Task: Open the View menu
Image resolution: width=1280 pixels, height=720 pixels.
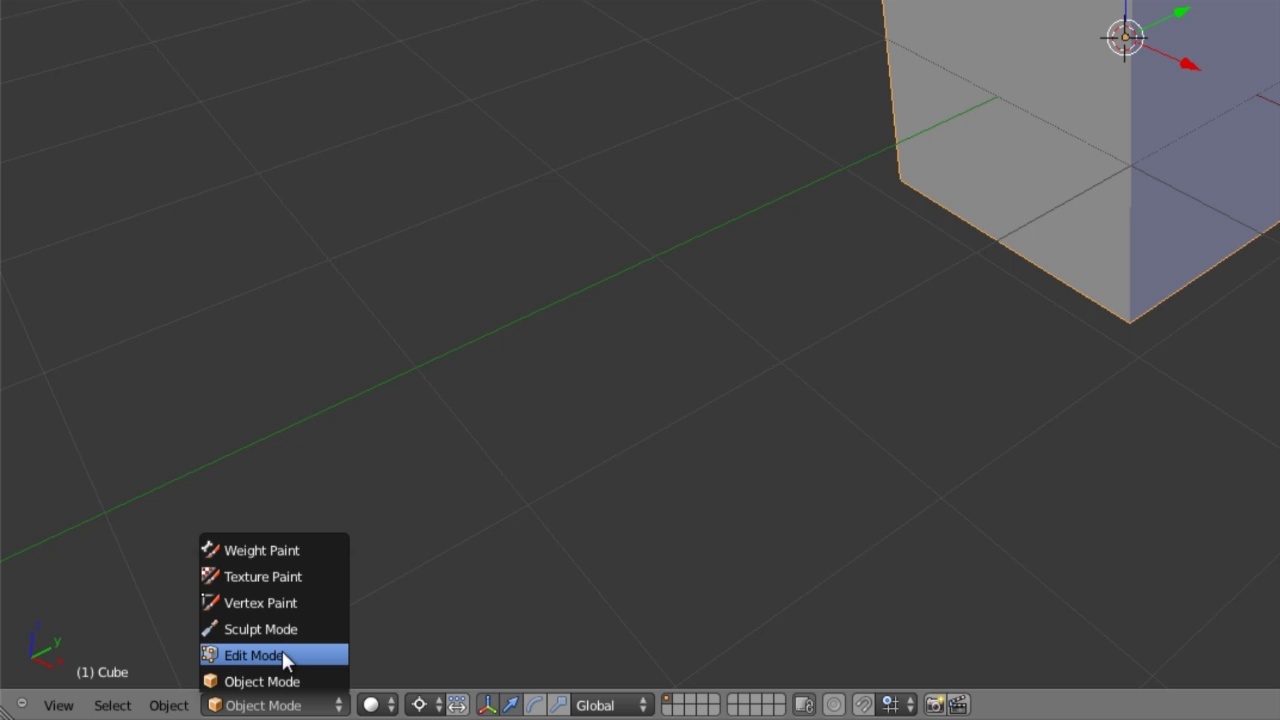Action: (x=58, y=705)
